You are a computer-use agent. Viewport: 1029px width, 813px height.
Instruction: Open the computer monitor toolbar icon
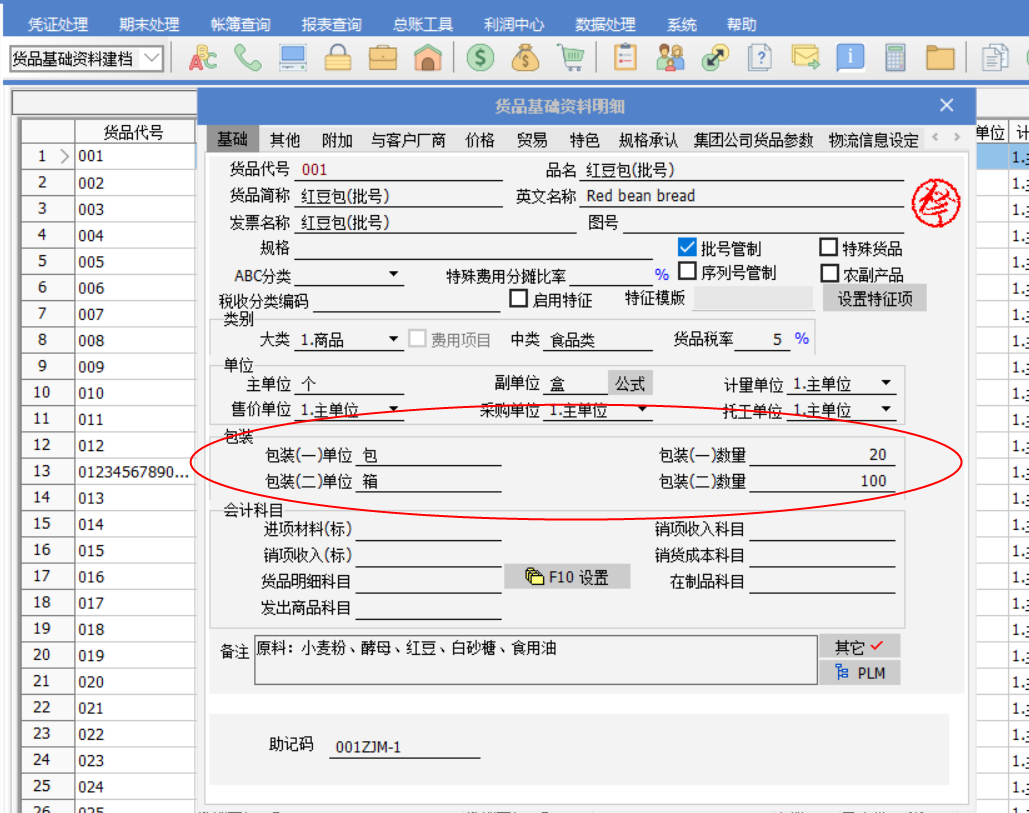coord(293,58)
